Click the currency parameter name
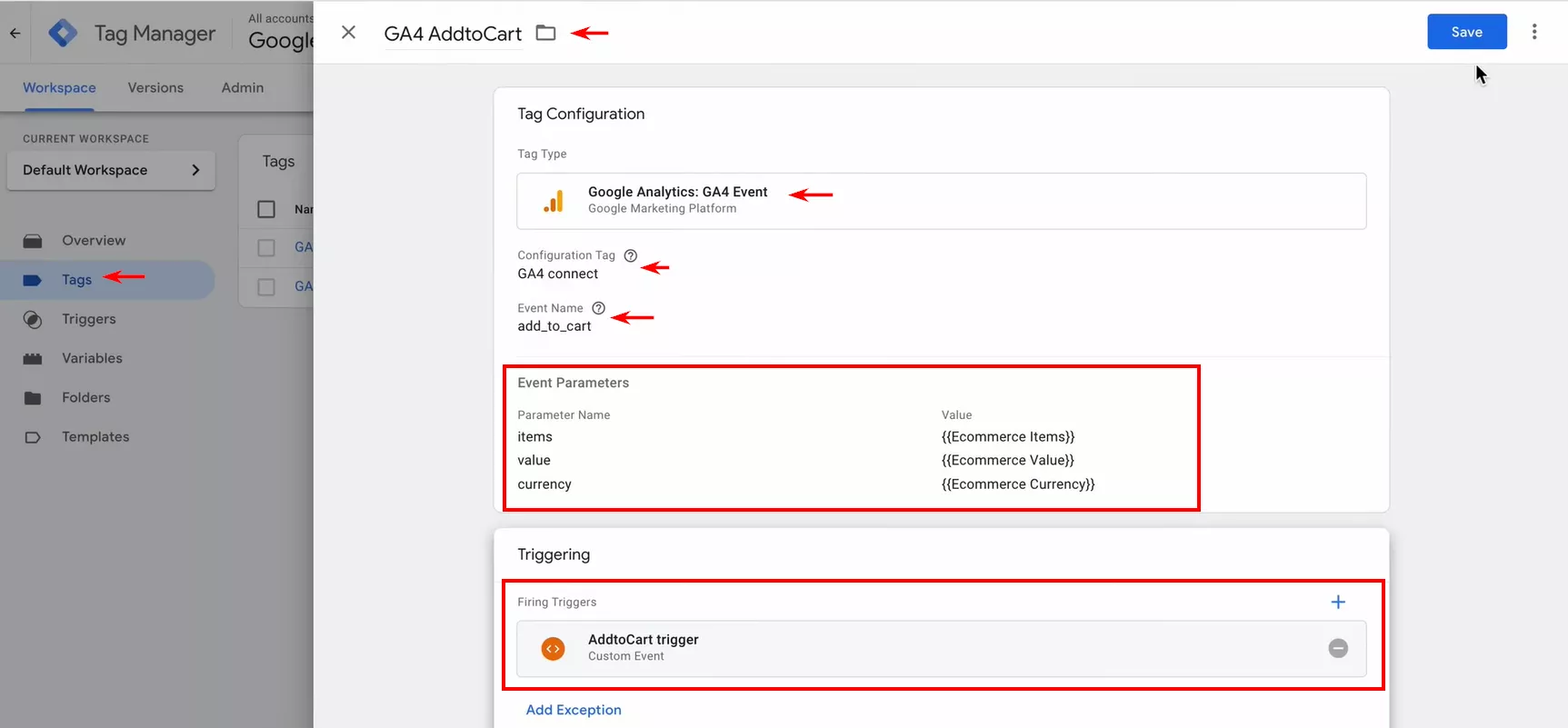The image size is (1568, 728). point(544,484)
